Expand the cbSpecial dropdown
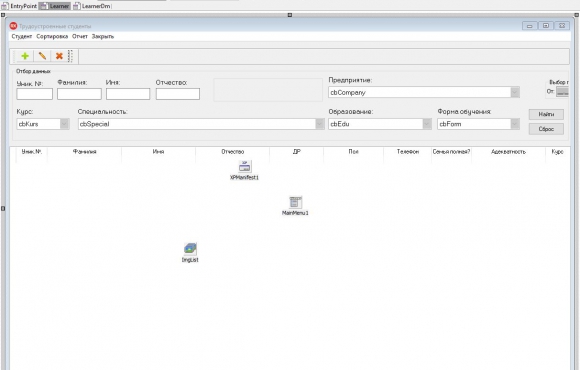The height and width of the screenshot is (370, 580). [320, 124]
